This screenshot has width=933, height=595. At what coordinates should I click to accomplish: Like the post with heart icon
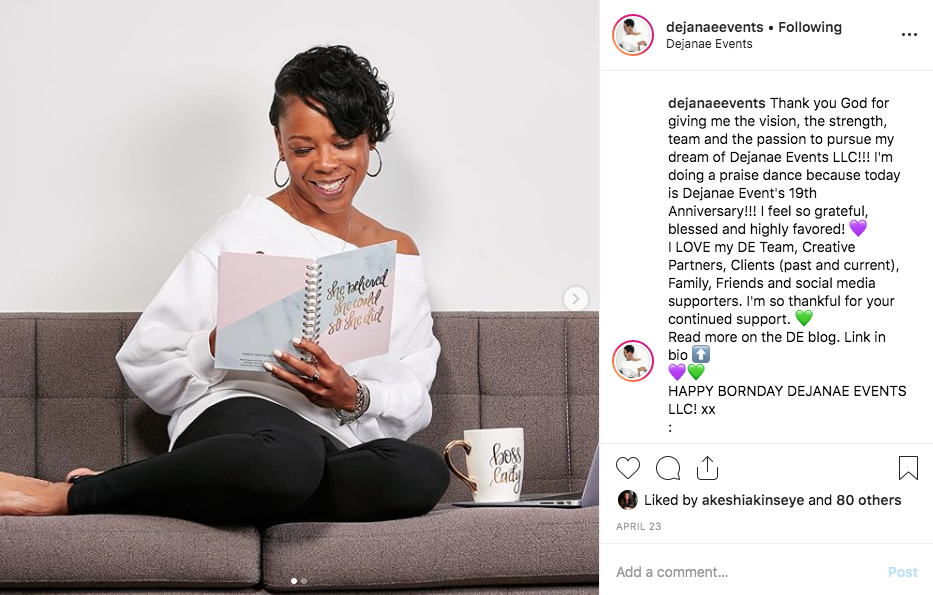[x=628, y=468]
